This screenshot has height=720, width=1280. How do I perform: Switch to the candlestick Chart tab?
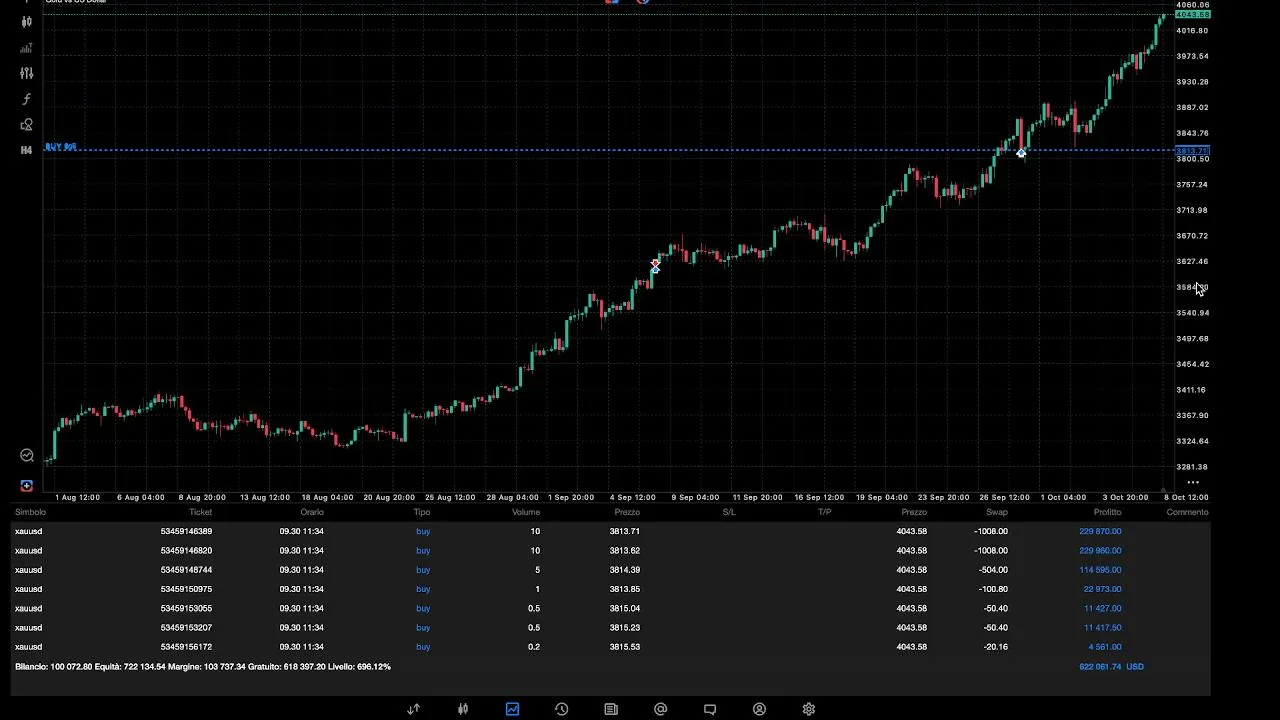(x=463, y=709)
